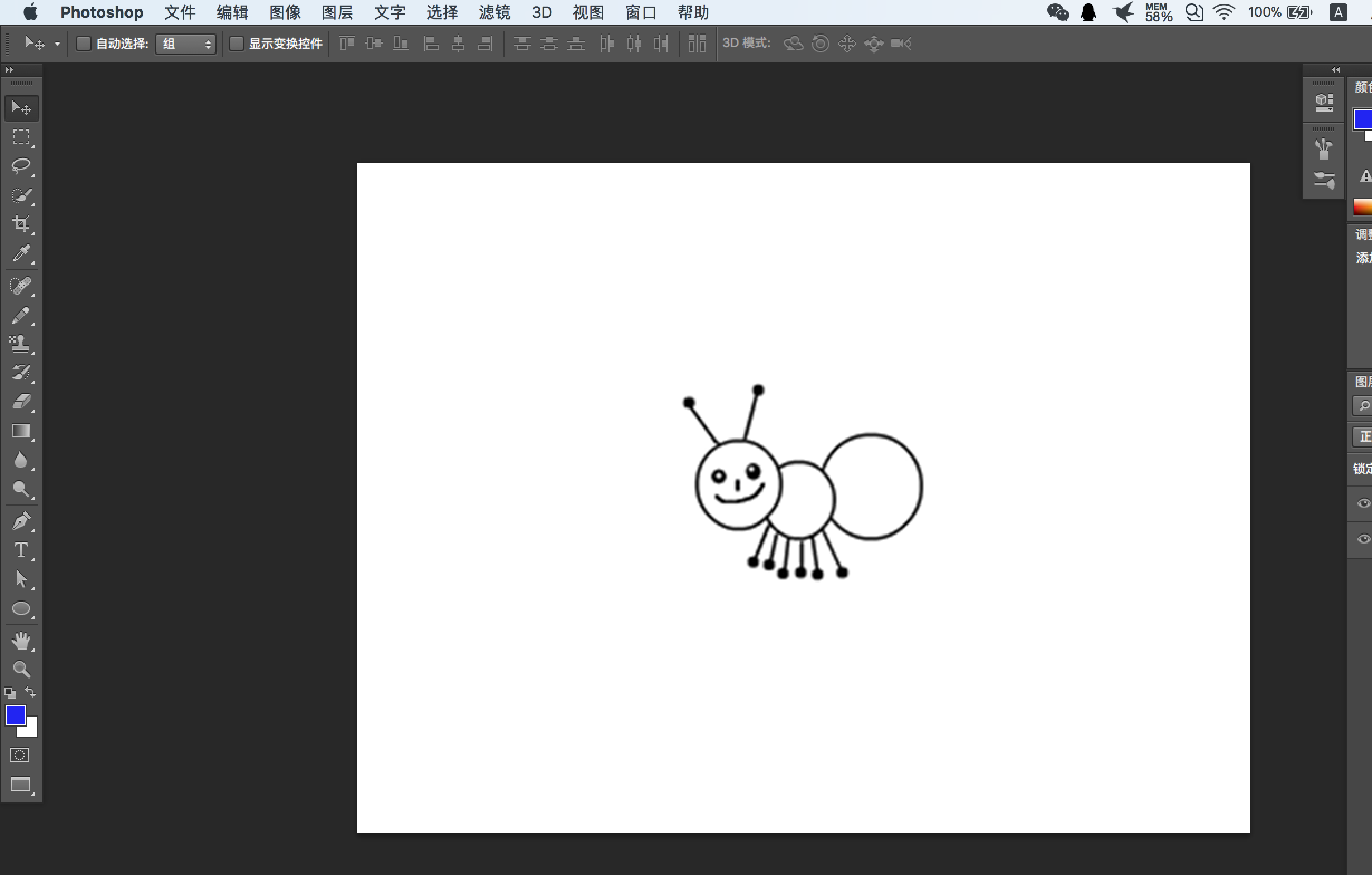Select the Pen tool
1372x875 pixels.
click(x=22, y=521)
